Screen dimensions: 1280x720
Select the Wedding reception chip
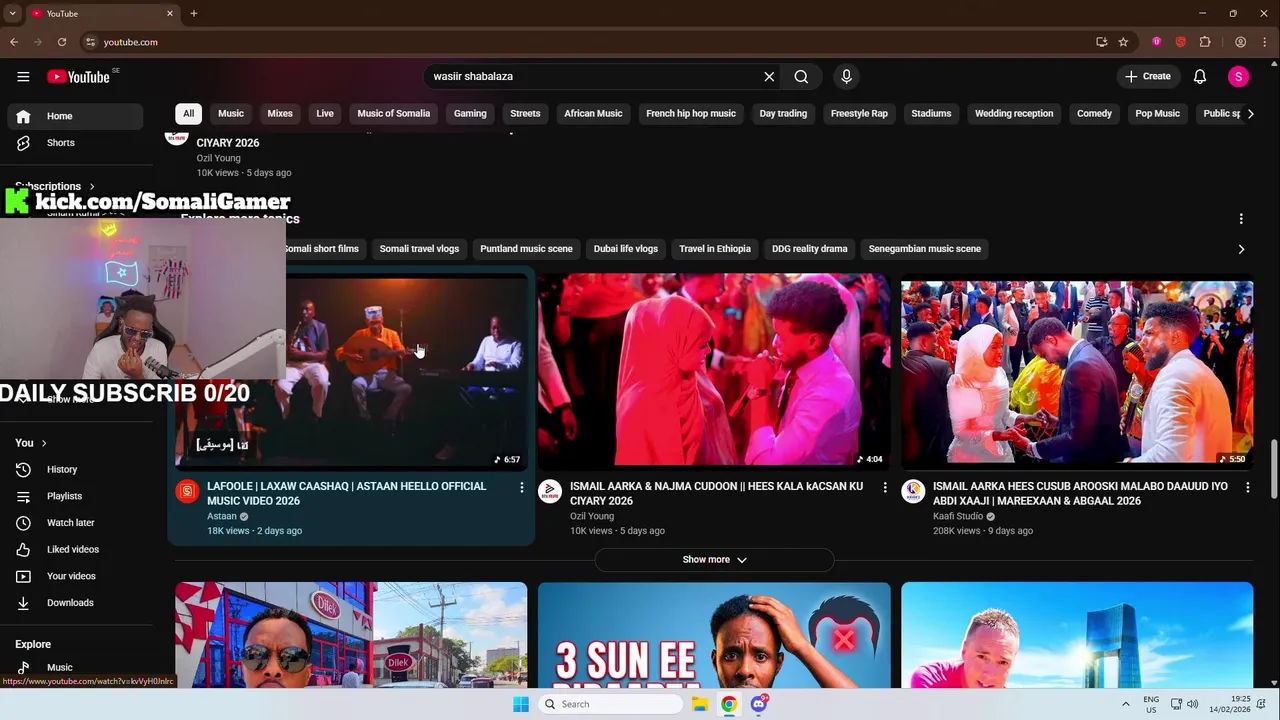[x=1014, y=114]
